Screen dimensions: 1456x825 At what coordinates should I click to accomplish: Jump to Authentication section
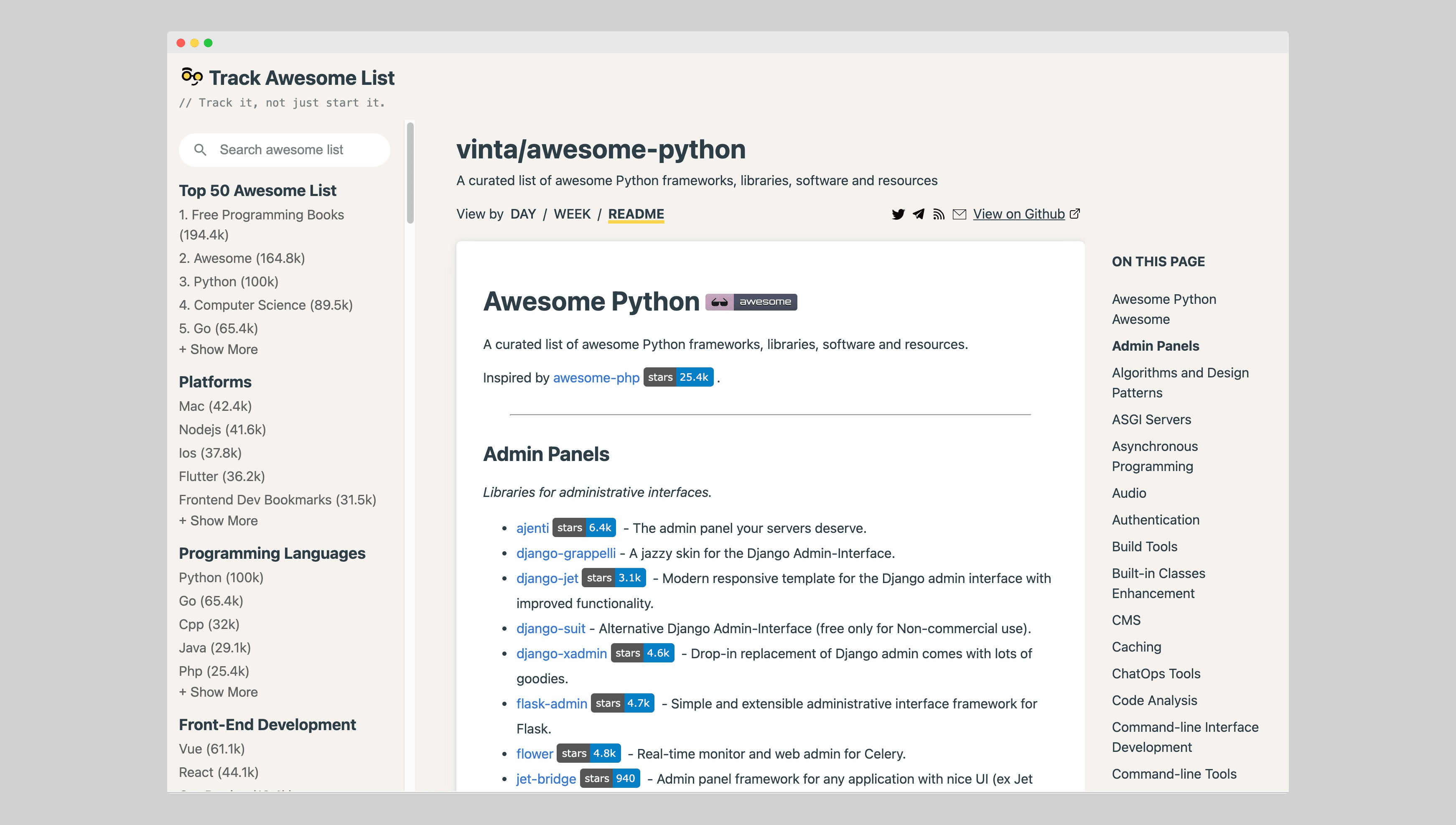coord(1156,519)
